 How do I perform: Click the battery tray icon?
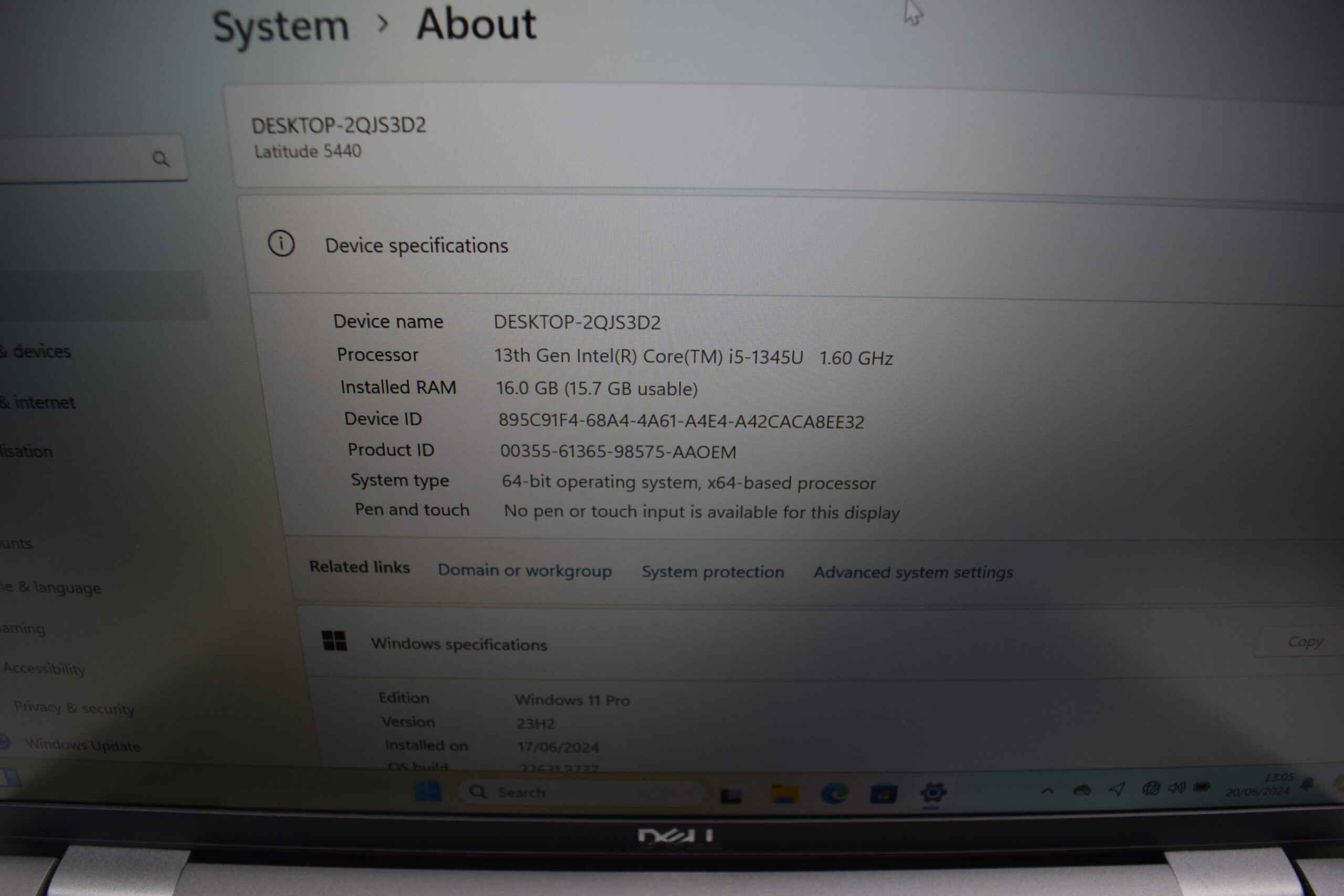1202,787
